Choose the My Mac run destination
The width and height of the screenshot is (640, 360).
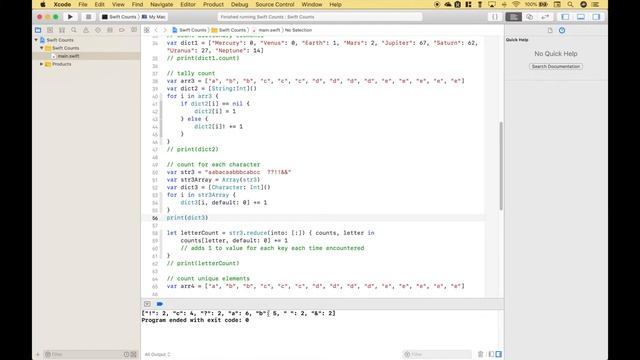[x=154, y=17]
